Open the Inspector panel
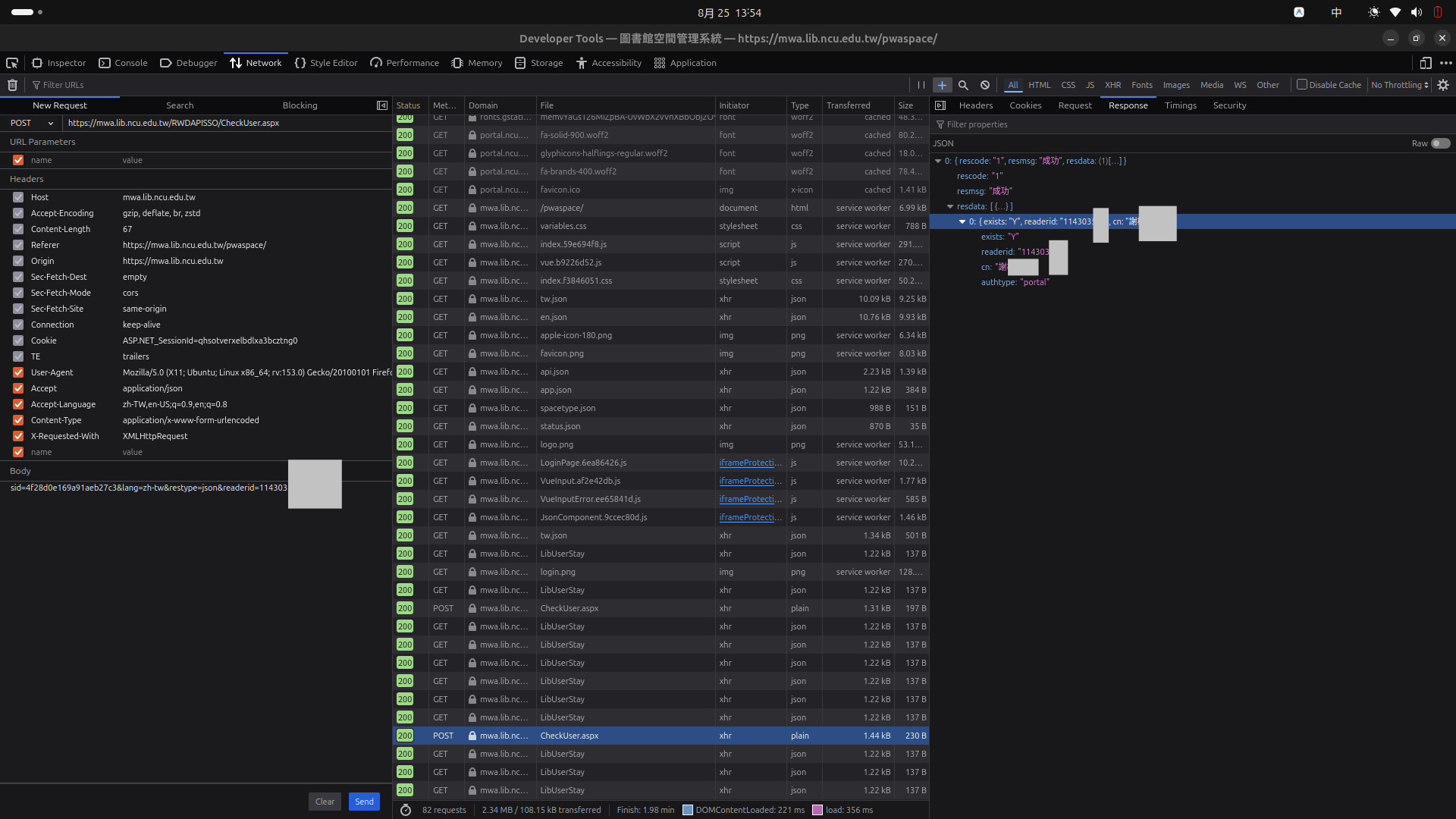 pos(59,63)
